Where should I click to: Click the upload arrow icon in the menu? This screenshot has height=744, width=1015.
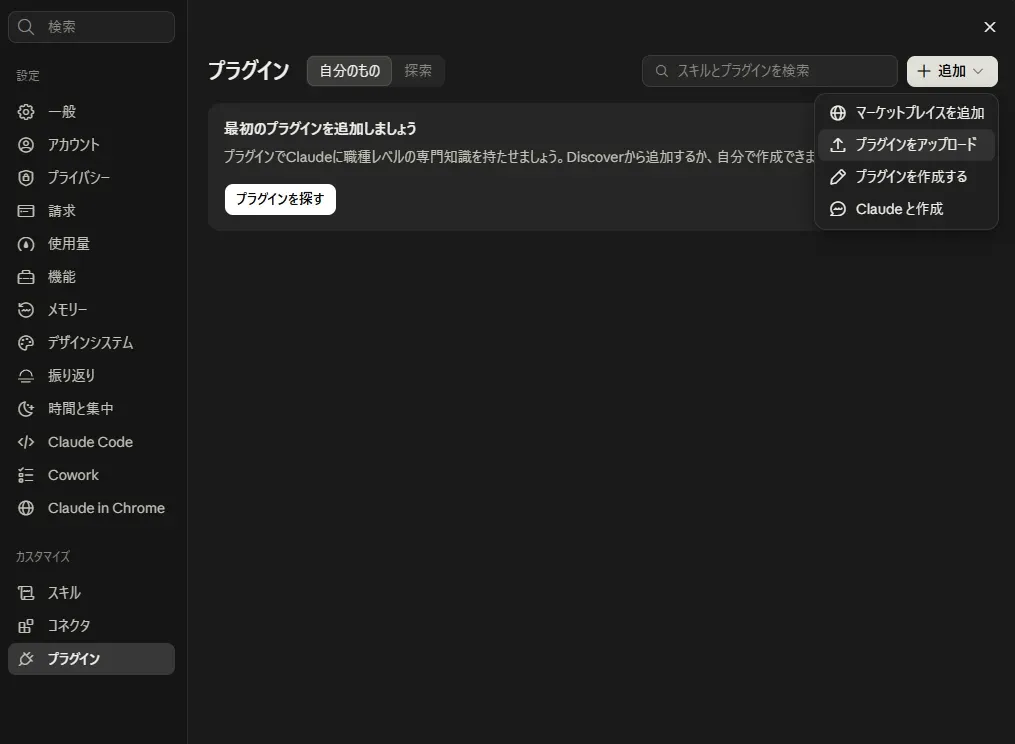tap(838, 145)
